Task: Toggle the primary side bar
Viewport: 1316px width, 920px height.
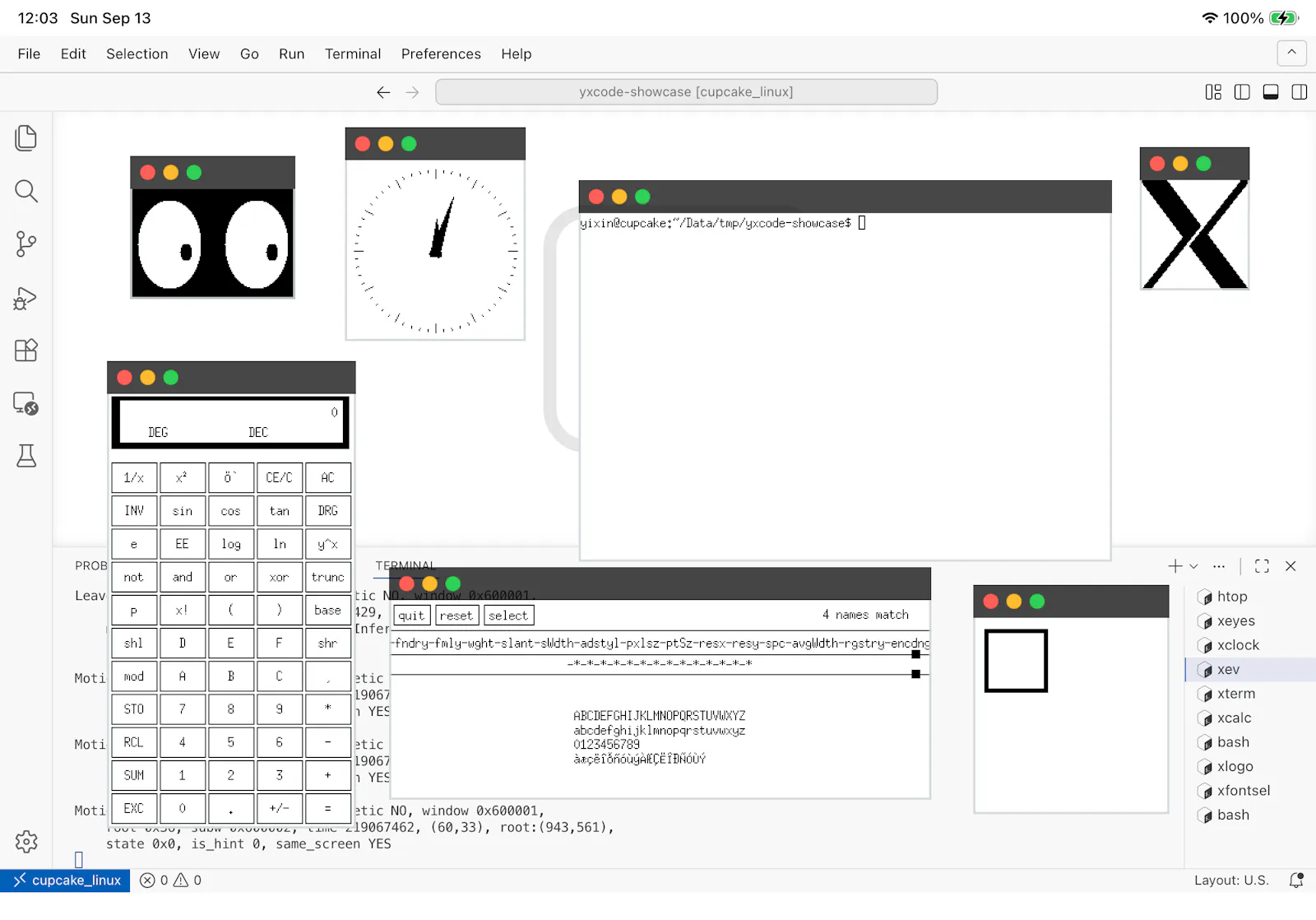Action: coord(1242,92)
